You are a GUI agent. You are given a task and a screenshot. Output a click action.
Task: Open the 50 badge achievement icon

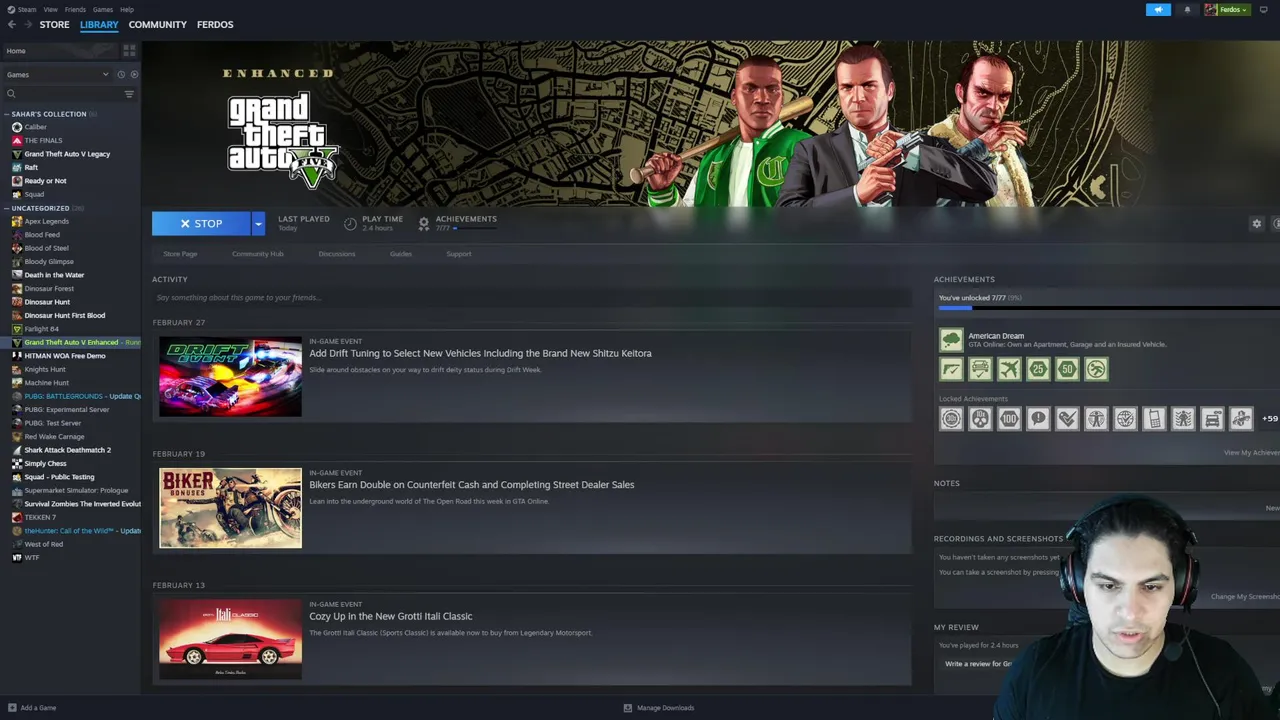1067,370
